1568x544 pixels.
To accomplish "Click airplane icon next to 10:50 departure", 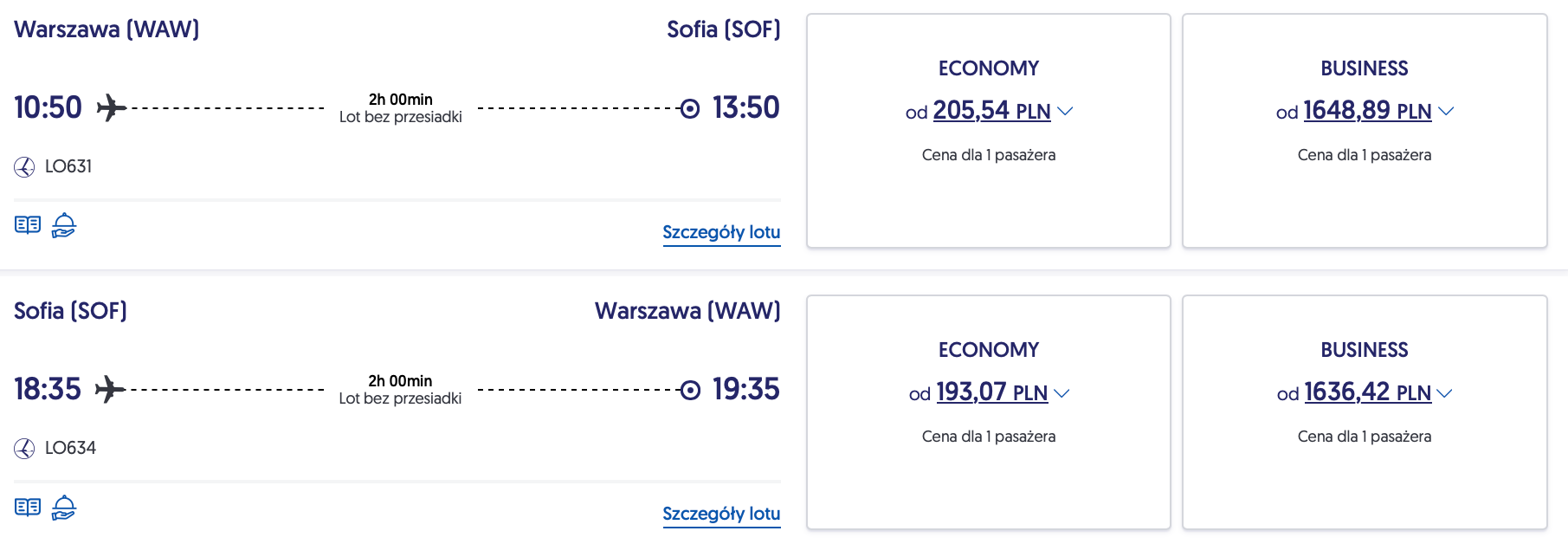I will click(111, 108).
